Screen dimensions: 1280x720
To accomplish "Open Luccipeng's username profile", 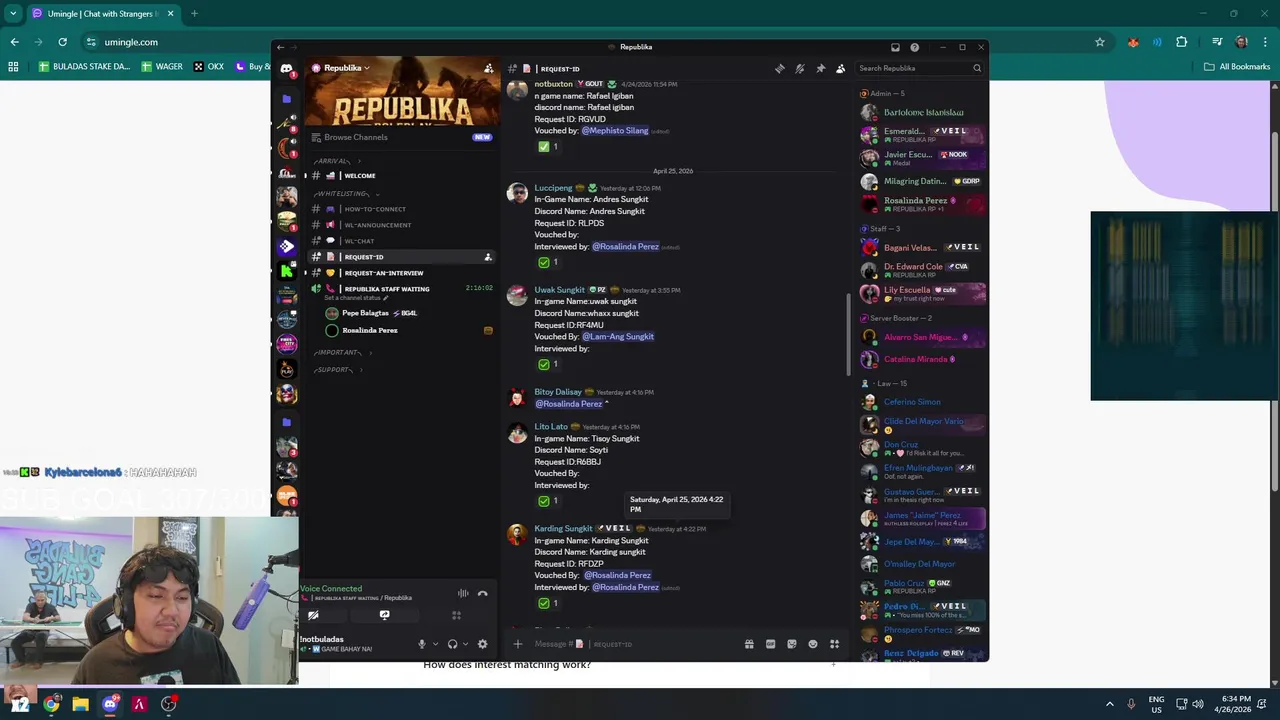I will [x=553, y=188].
